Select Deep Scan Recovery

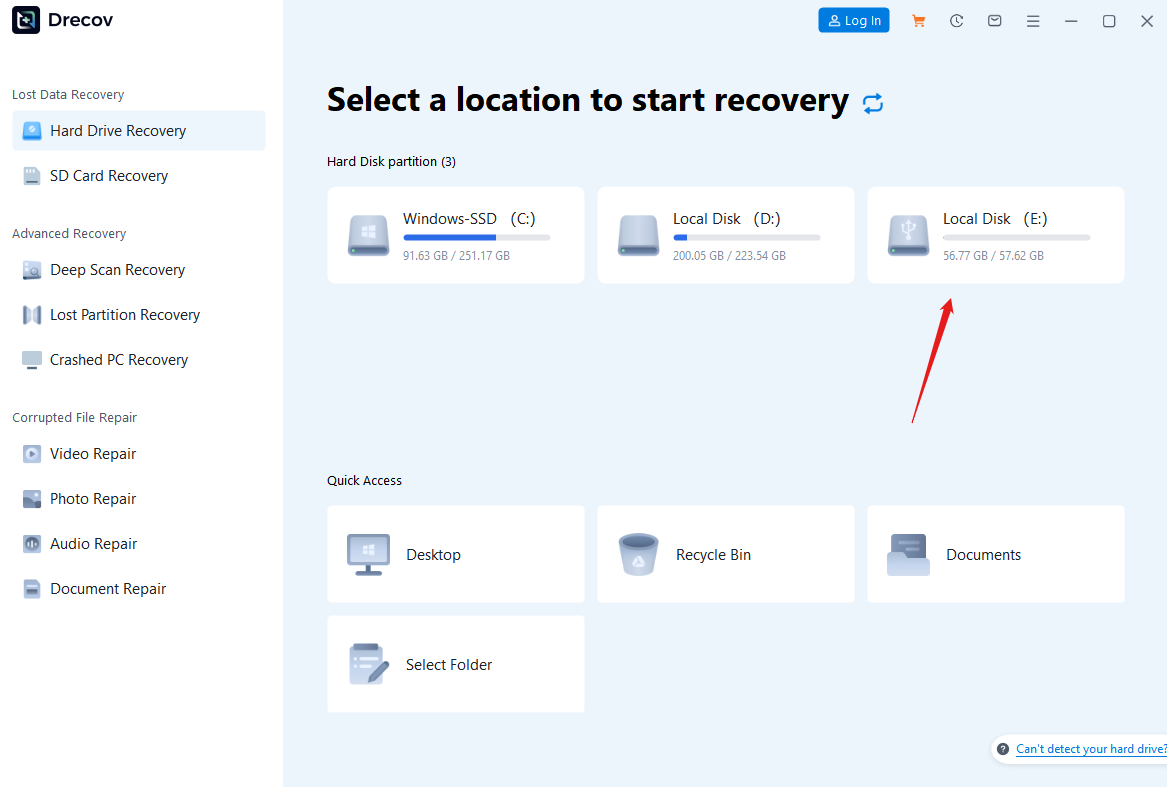coord(116,270)
